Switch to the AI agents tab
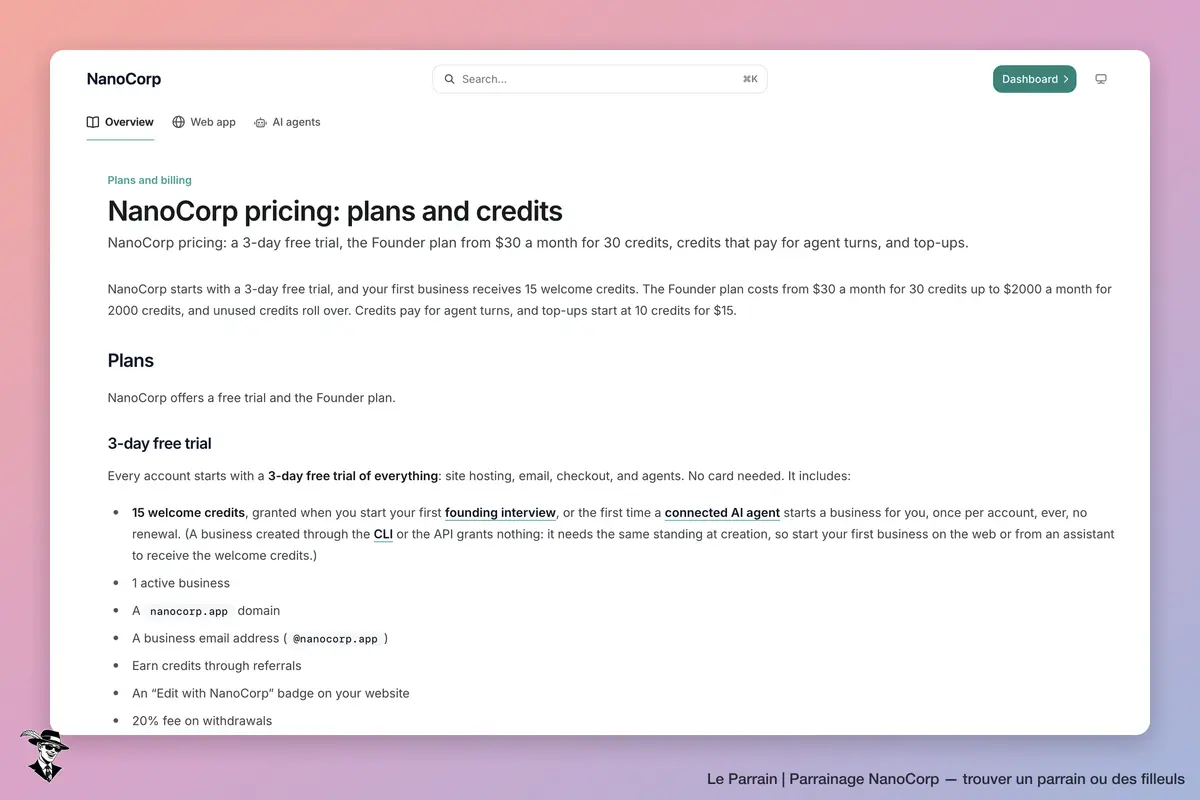This screenshot has height=800, width=1200. pos(287,122)
